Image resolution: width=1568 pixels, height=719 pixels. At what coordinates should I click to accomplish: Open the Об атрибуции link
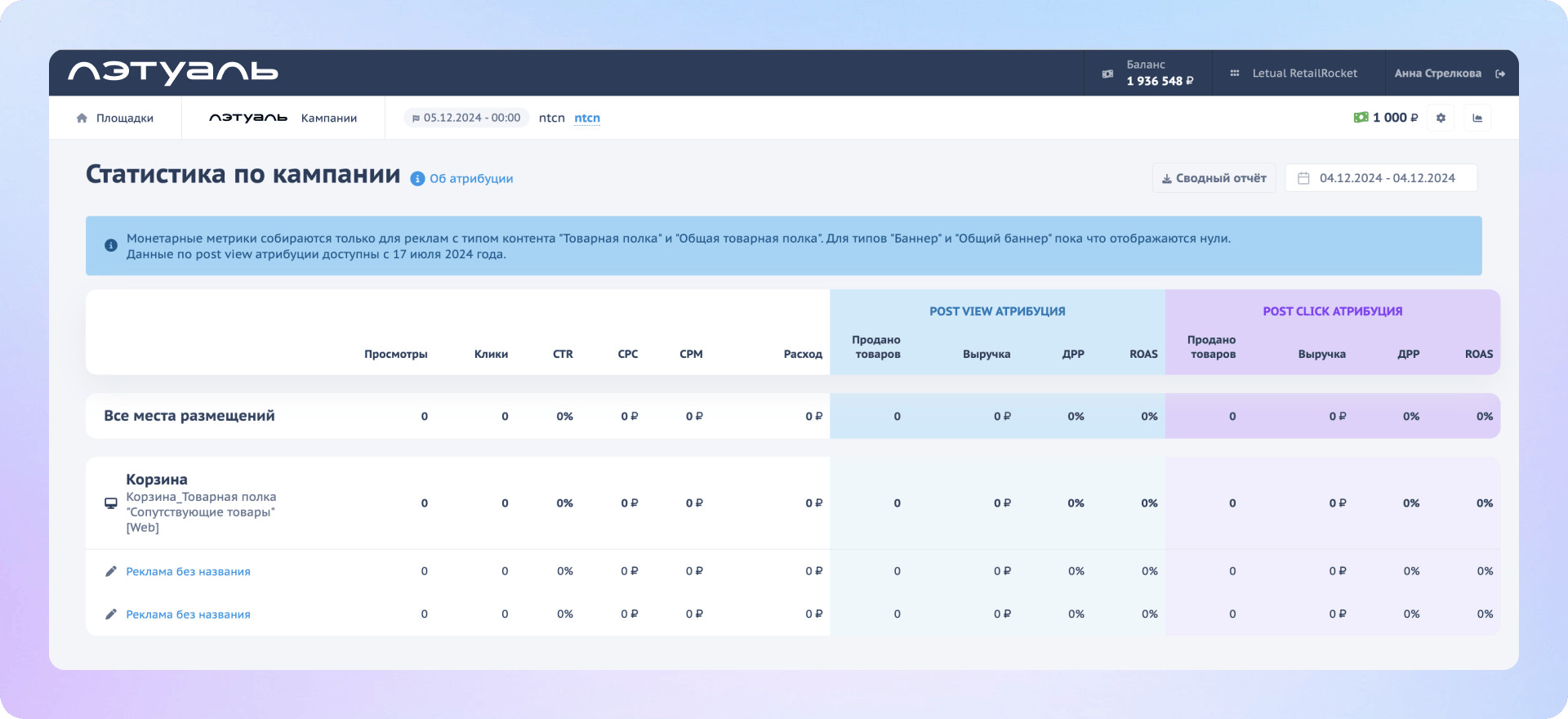click(471, 179)
